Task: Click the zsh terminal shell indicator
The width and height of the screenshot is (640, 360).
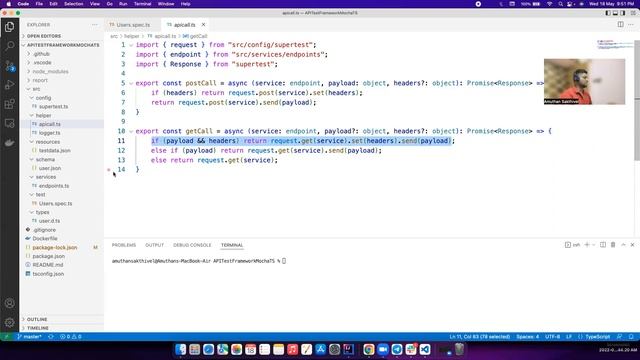Action: click(573, 245)
